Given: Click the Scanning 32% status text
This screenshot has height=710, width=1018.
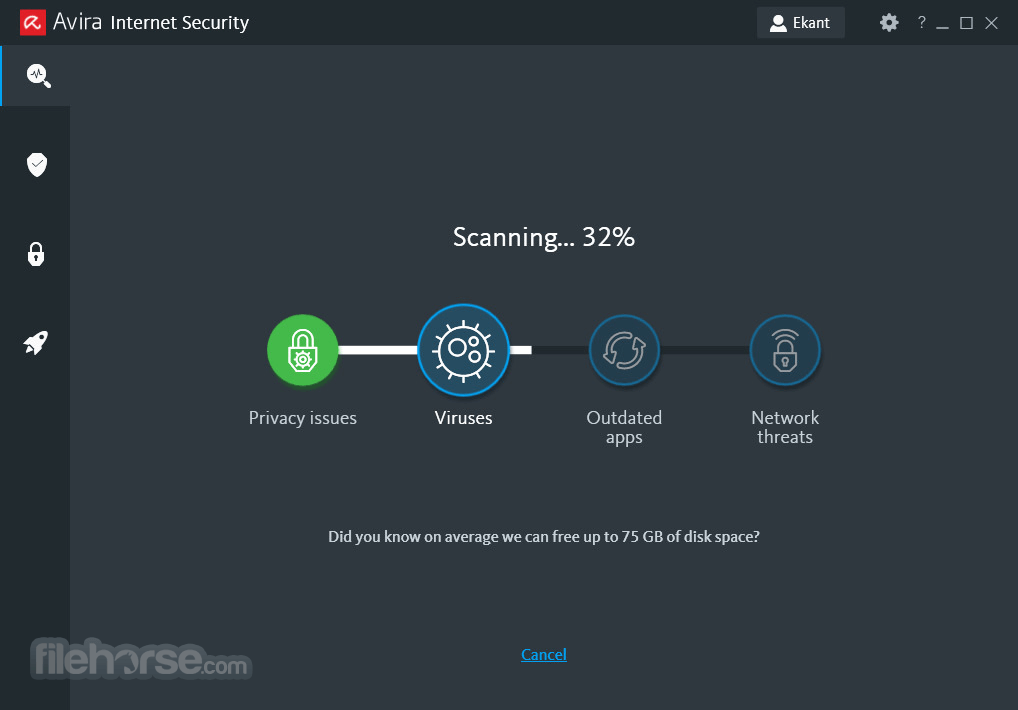Looking at the screenshot, I should (544, 238).
